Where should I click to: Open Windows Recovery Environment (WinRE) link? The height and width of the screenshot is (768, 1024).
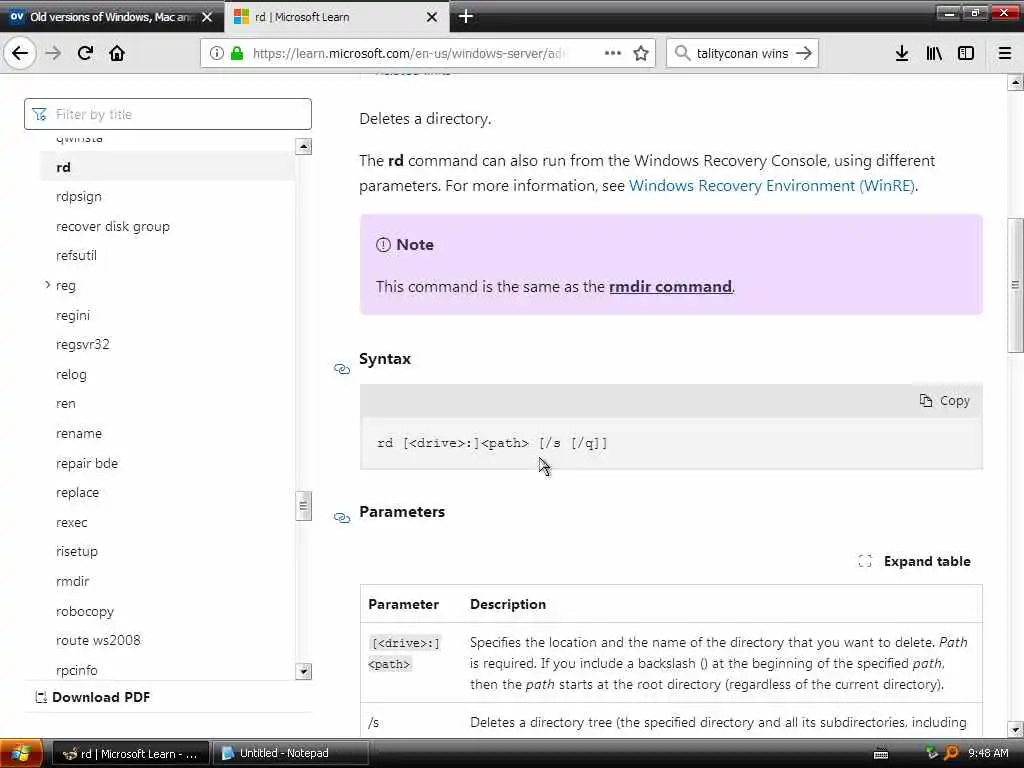click(x=771, y=185)
